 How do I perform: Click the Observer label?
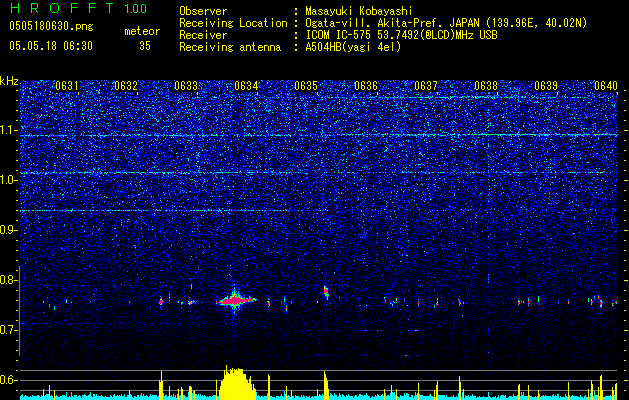pyautogui.click(x=203, y=11)
